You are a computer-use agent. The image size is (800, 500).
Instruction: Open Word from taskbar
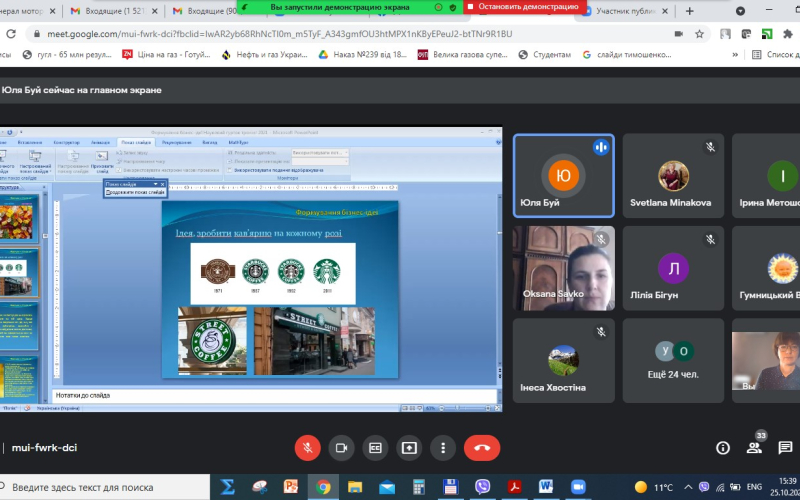point(546,487)
